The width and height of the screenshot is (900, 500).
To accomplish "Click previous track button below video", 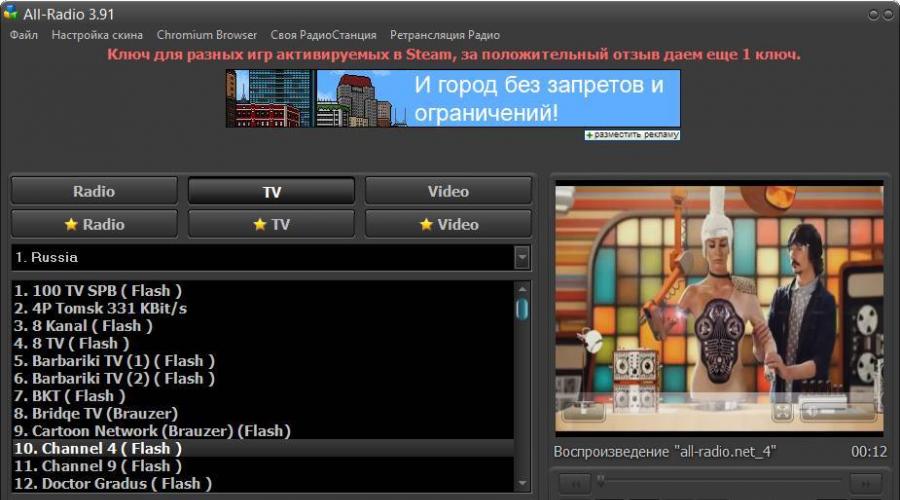I will point(575,484).
